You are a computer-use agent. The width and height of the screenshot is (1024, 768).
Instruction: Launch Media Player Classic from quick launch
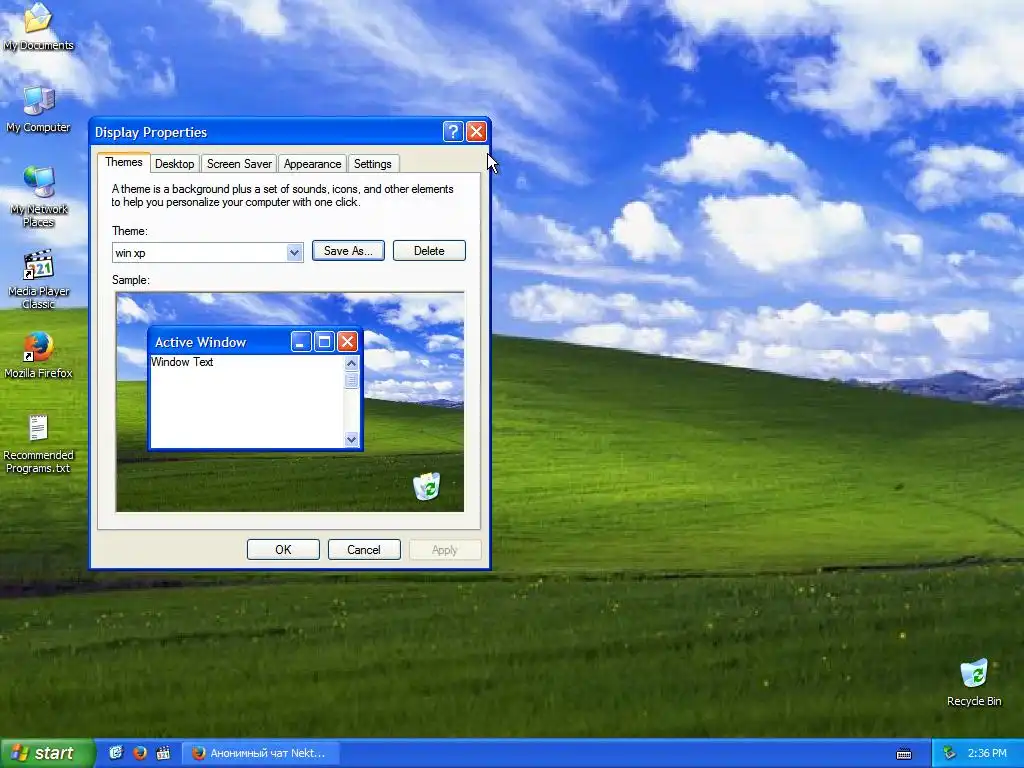pos(163,753)
